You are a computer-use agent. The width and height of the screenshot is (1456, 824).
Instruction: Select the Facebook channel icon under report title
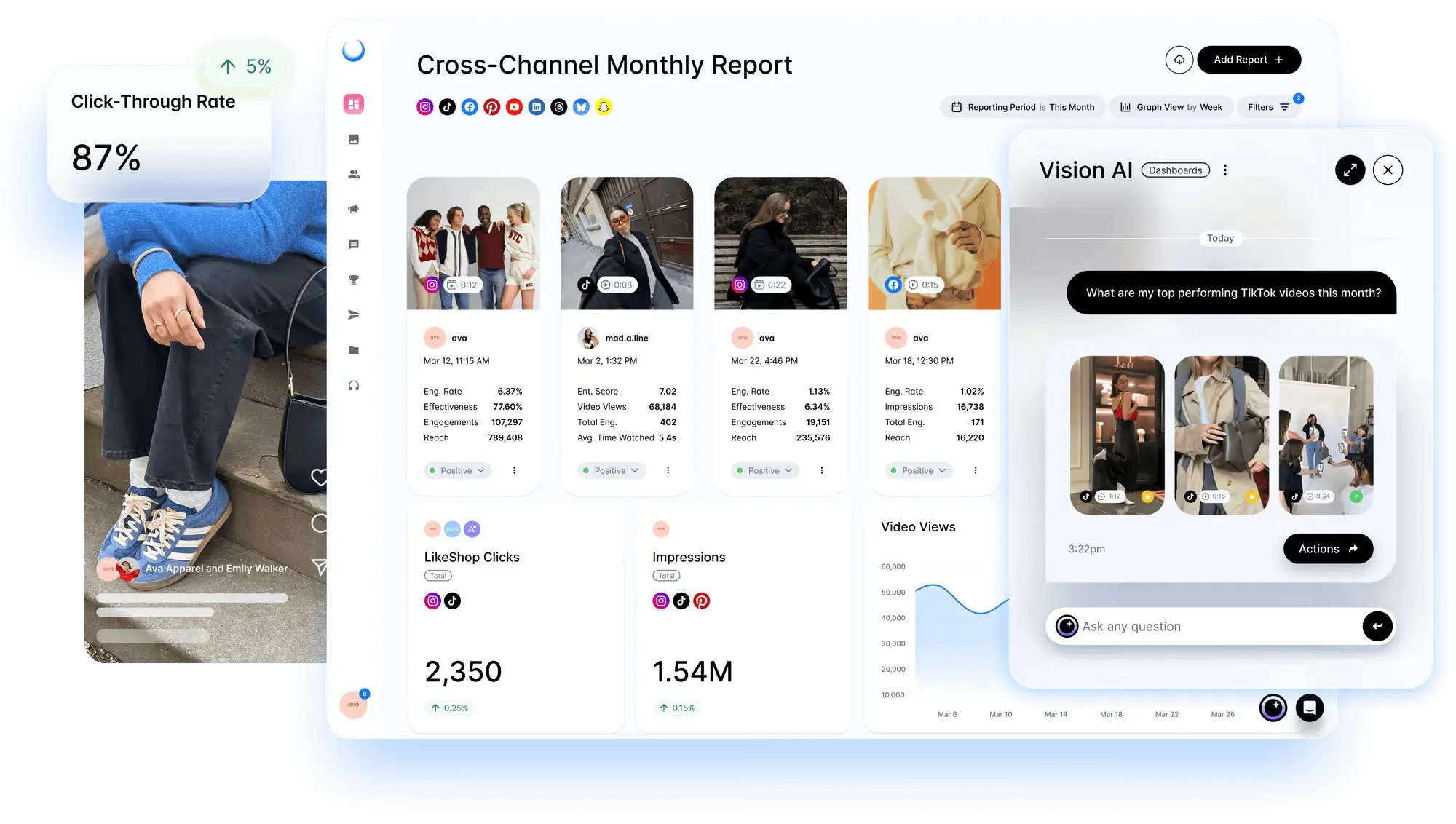click(x=470, y=107)
